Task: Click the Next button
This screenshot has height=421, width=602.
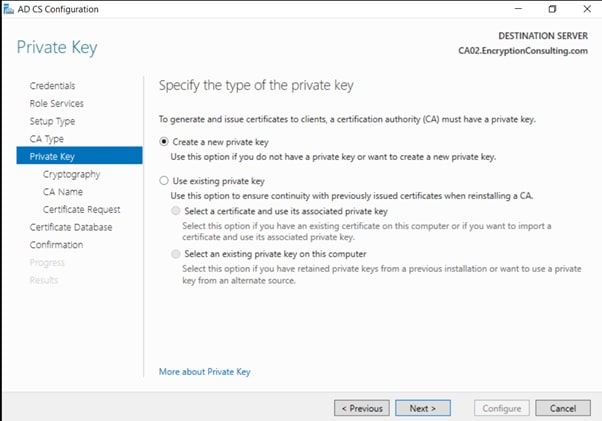Action: pos(422,408)
